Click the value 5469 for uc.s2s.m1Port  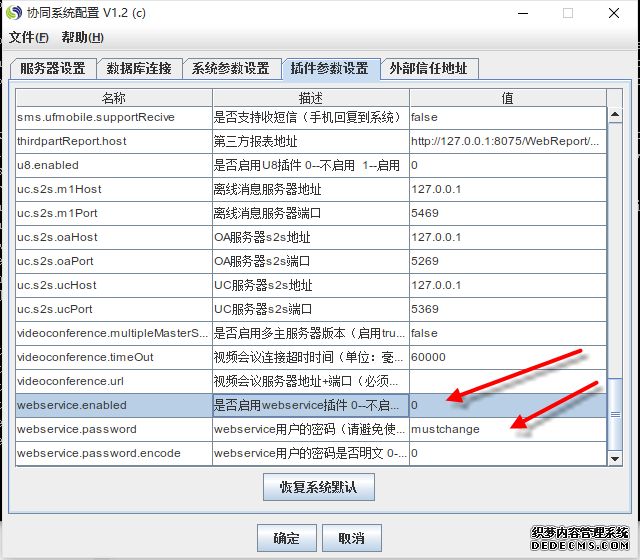[508, 213]
